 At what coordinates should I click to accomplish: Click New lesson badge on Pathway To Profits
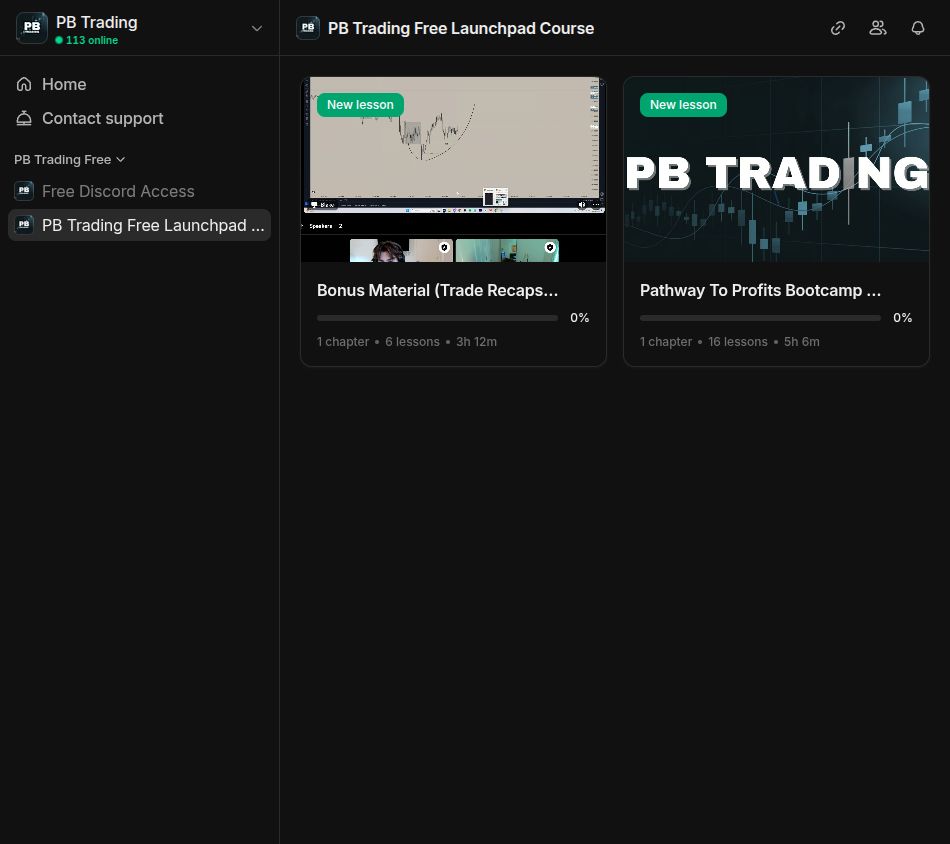[683, 105]
